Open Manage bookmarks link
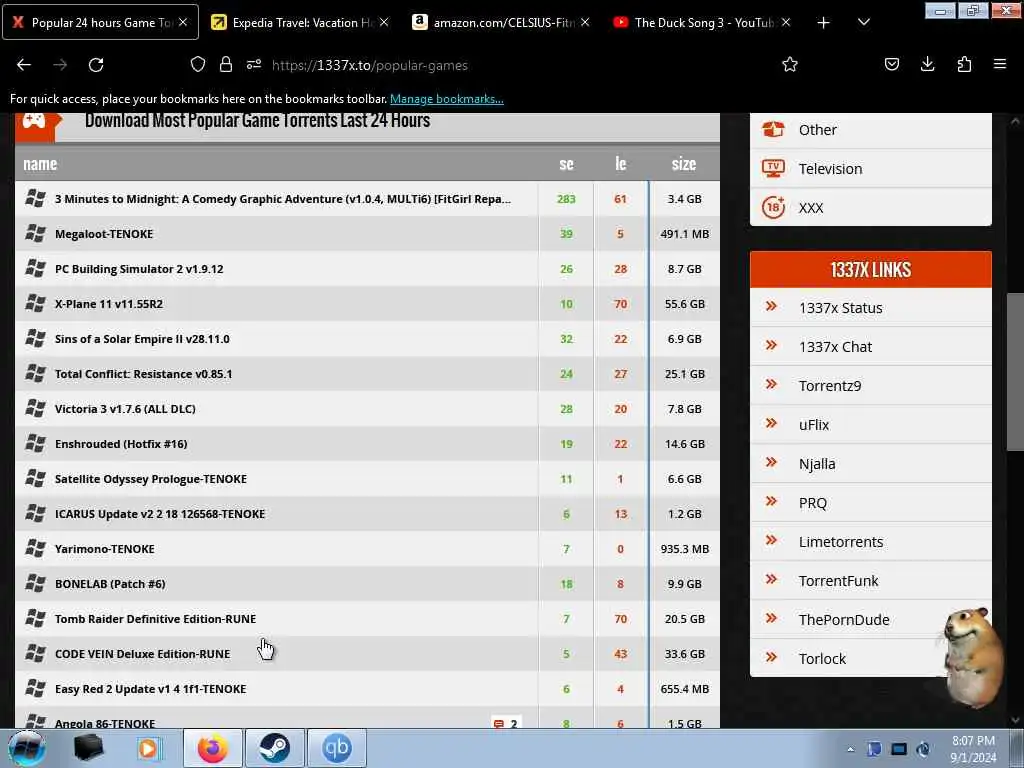Image resolution: width=1024 pixels, height=768 pixels. pos(447,99)
